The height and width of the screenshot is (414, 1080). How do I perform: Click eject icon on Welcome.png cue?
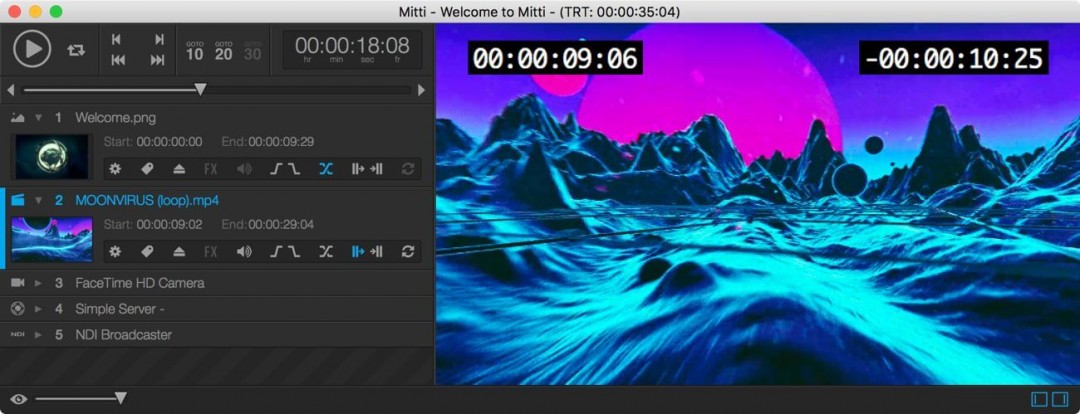(179, 169)
